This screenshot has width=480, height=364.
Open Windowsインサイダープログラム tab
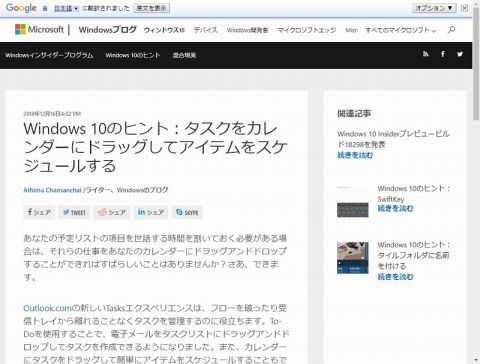pyautogui.click(x=49, y=55)
